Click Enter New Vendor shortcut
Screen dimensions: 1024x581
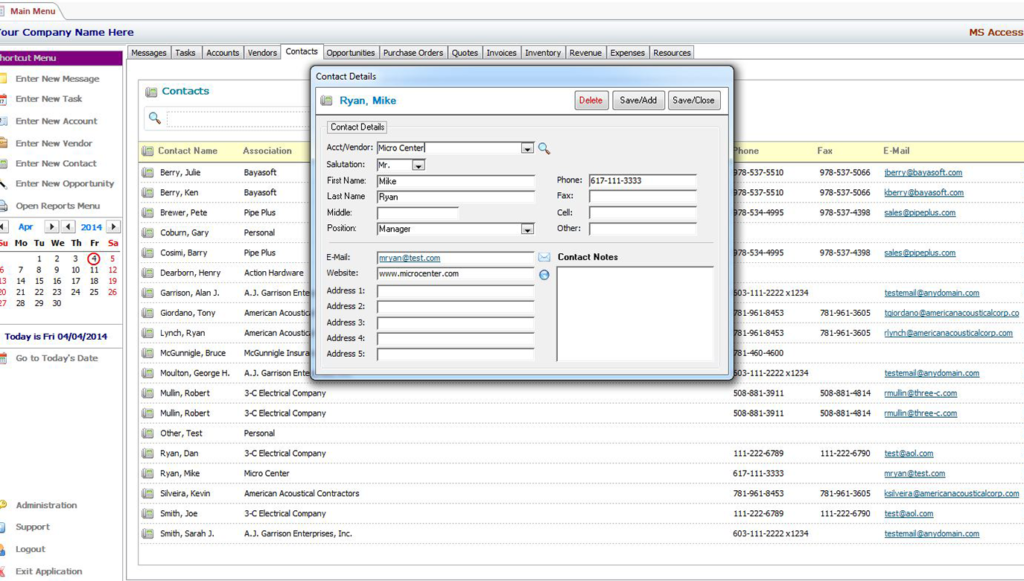click(x=54, y=144)
